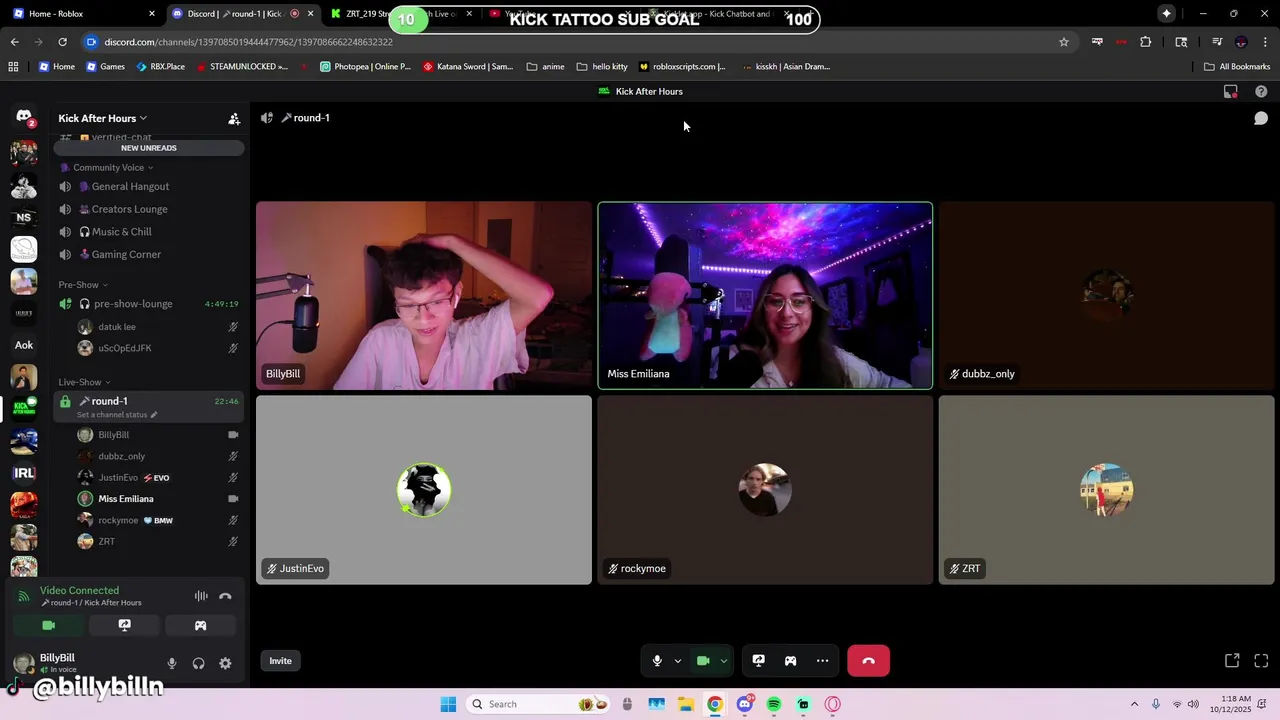
Task: Select BillyBill's video tile
Action: 424,295
